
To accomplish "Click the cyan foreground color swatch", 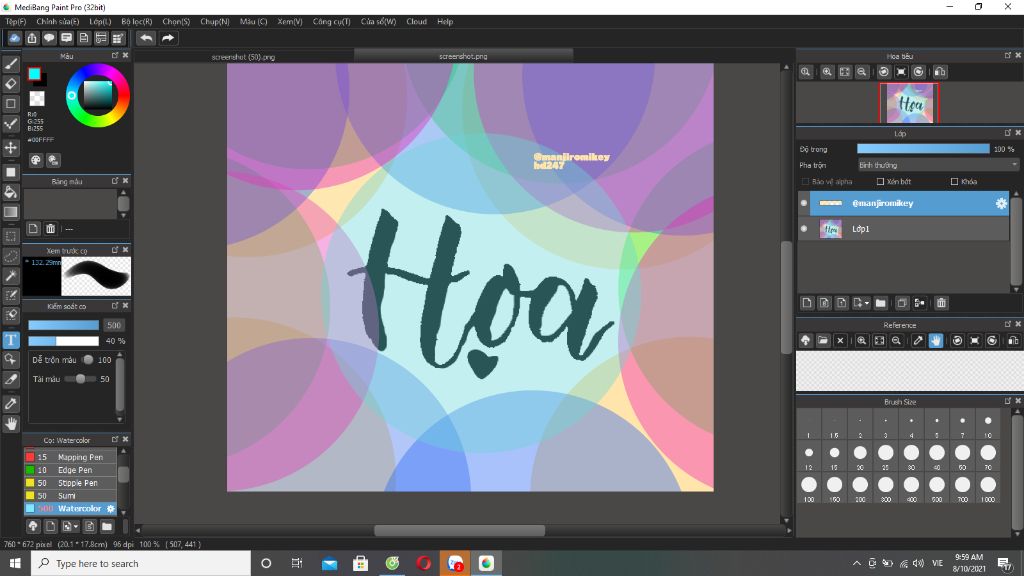I will click(x=34, y=74).
